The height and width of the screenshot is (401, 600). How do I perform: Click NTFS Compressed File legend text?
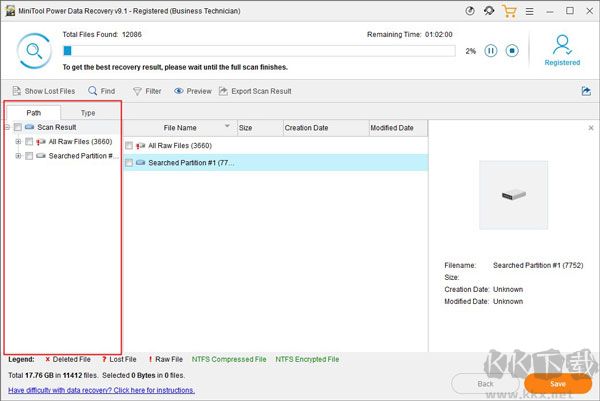229,359
